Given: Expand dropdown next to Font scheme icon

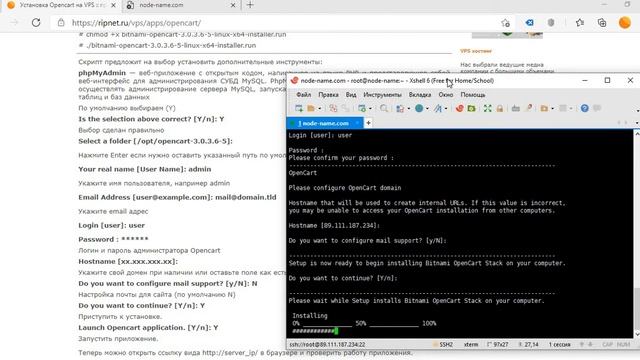Looking at the screenshot, I should [x=446, y=109].
